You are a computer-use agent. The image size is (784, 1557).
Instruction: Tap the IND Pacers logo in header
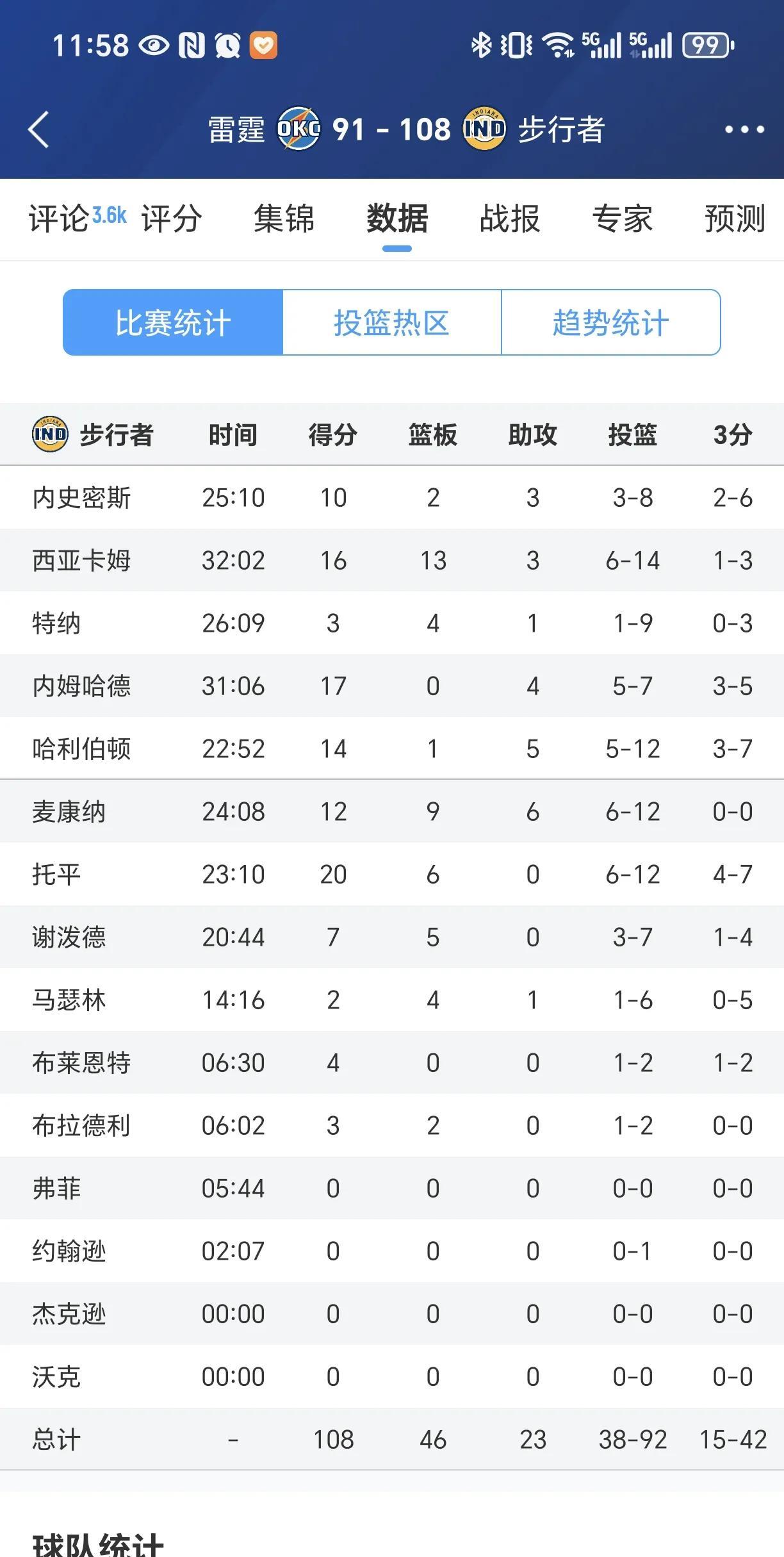point(484,129)
